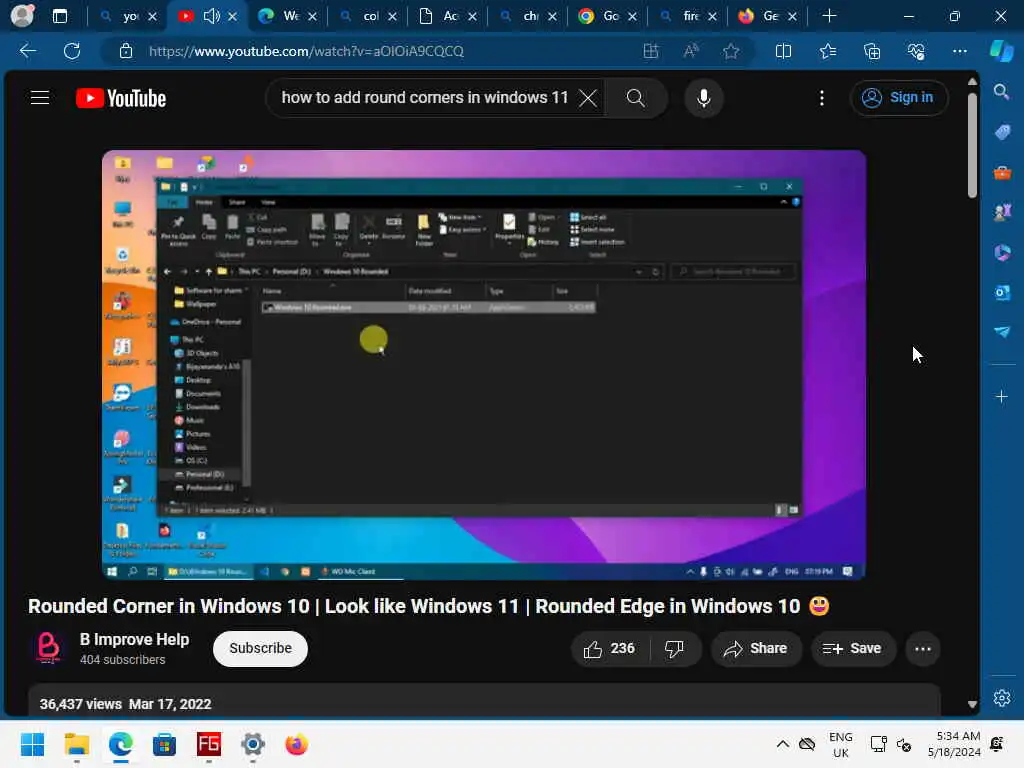This screenshot has width=1024, height=768.
Task: Share this video
Action: coord(755,648)
